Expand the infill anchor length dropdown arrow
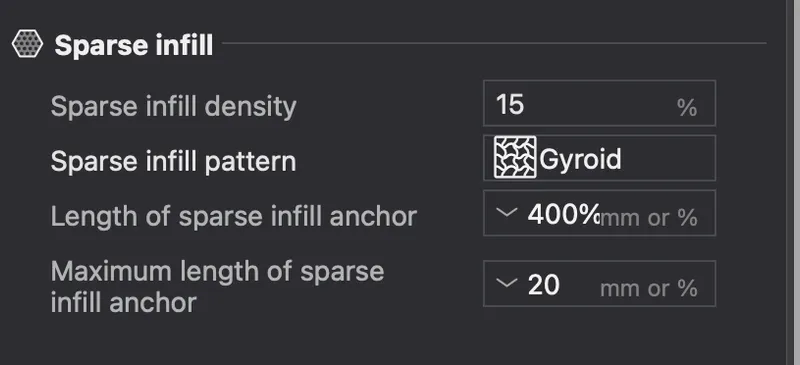800x365 pixels. coord(507,212)
